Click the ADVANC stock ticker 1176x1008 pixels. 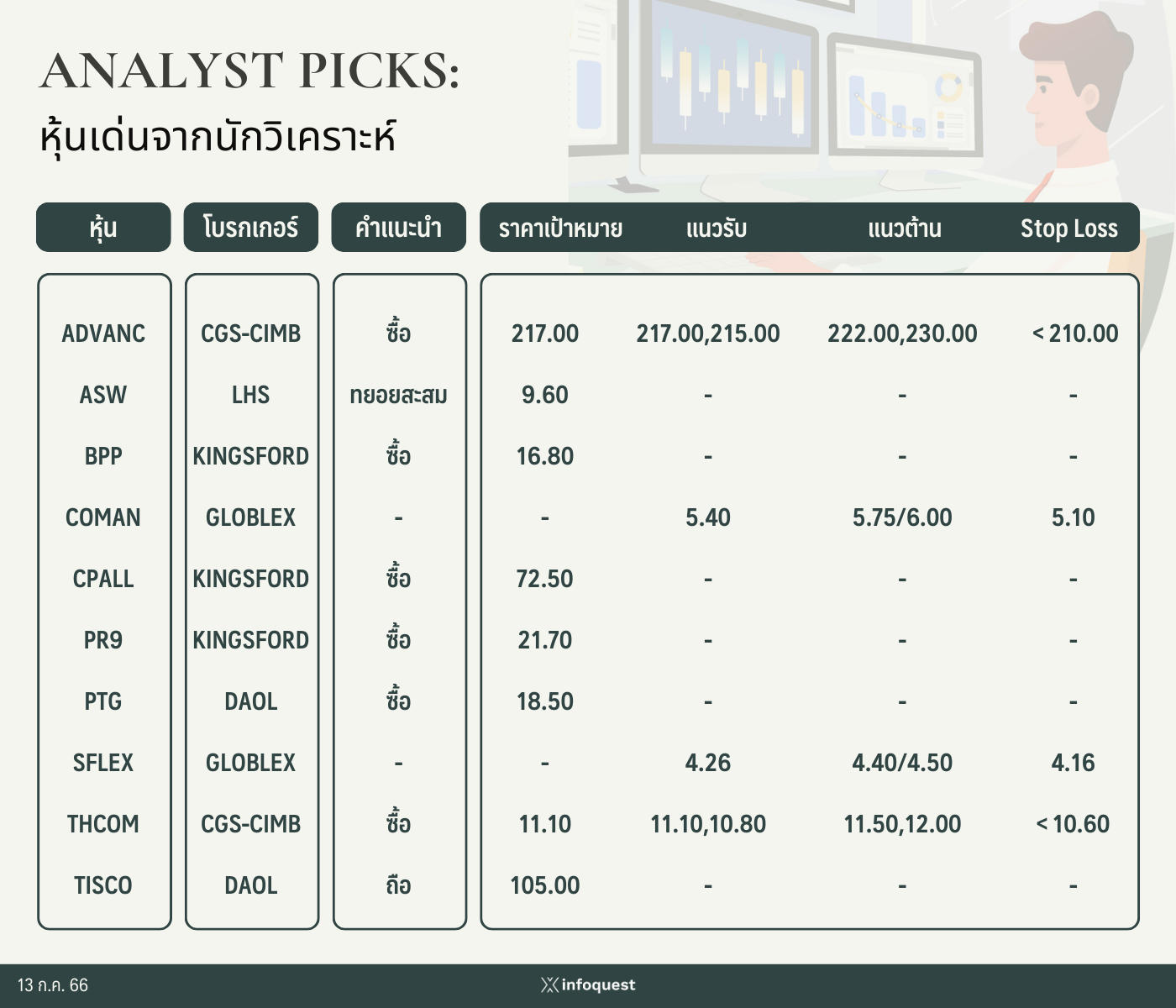pos(103,333)
